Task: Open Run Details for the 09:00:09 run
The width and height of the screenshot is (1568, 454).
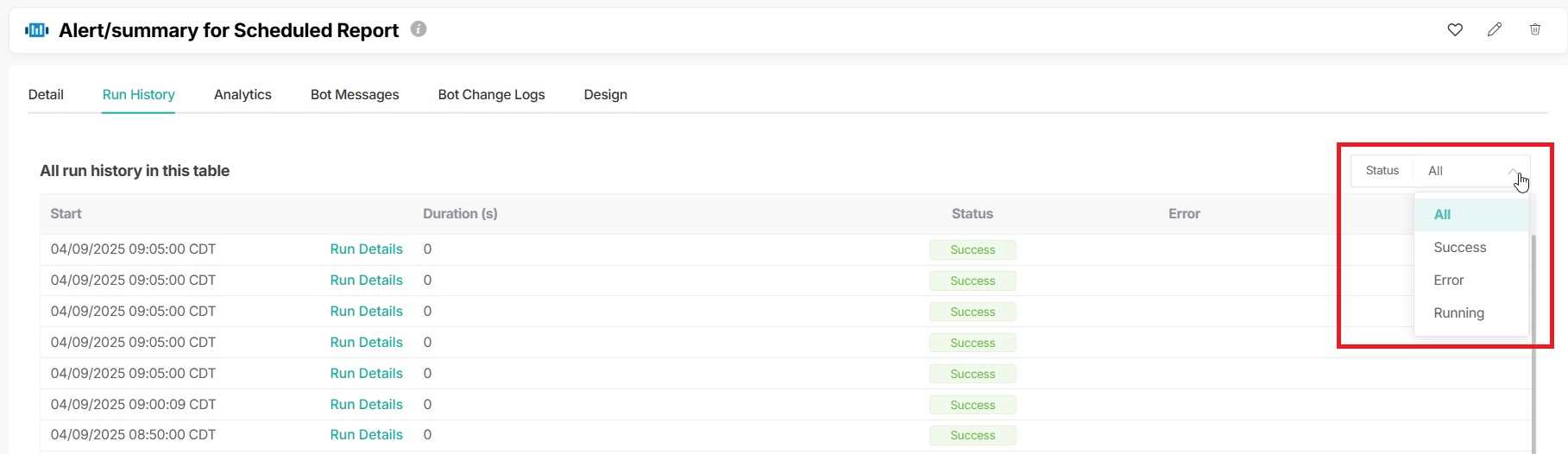Action: [x=366, y=405]
